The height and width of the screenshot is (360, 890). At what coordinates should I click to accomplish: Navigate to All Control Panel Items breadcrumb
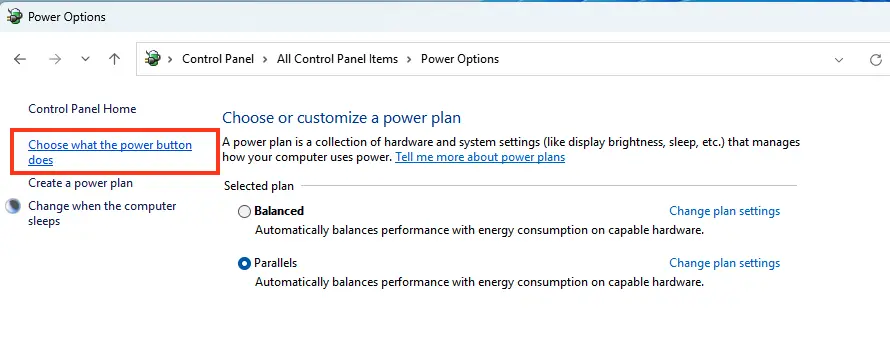pos(337,59)
